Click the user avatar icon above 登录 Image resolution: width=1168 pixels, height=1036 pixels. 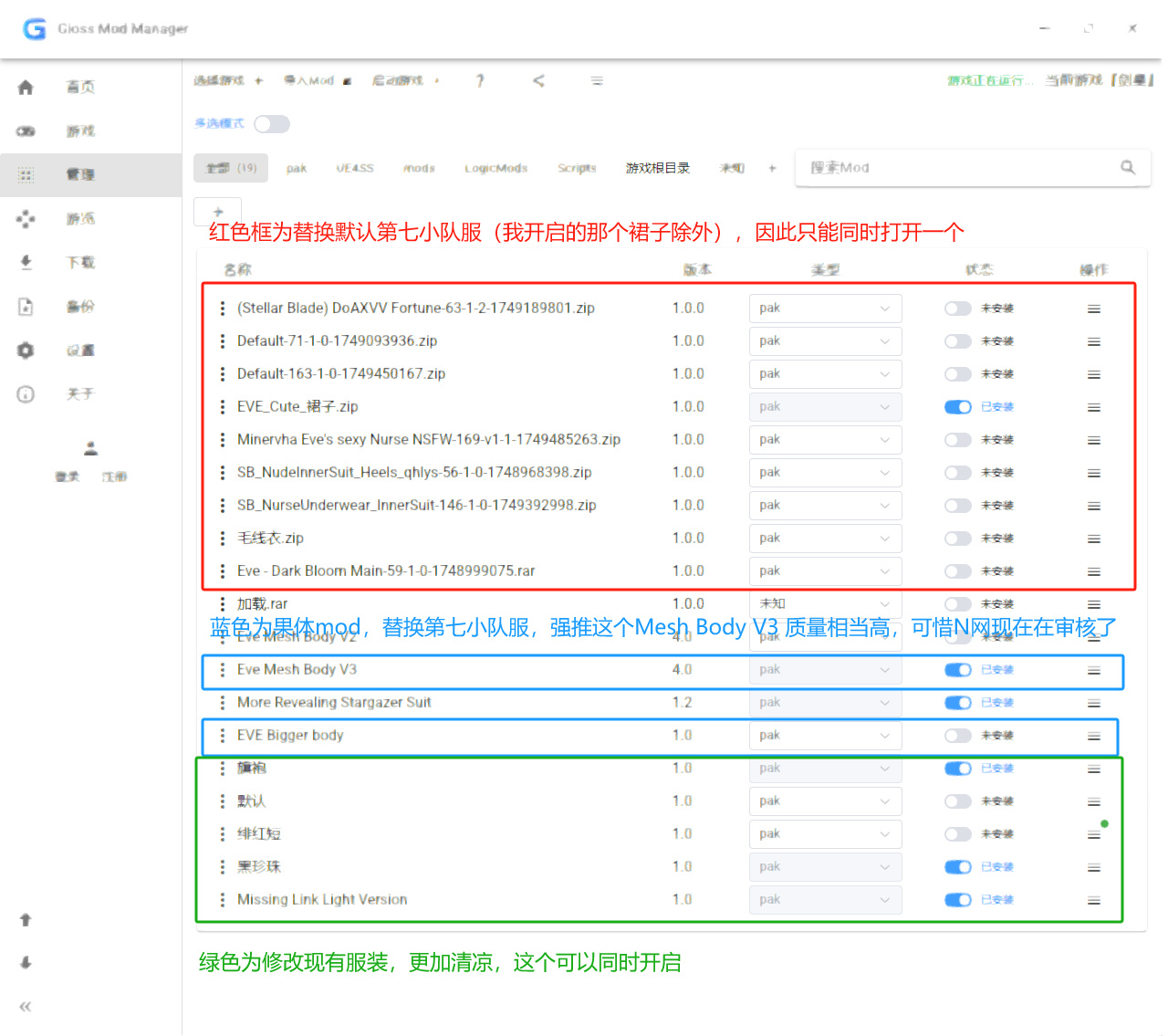pos(90,448)
